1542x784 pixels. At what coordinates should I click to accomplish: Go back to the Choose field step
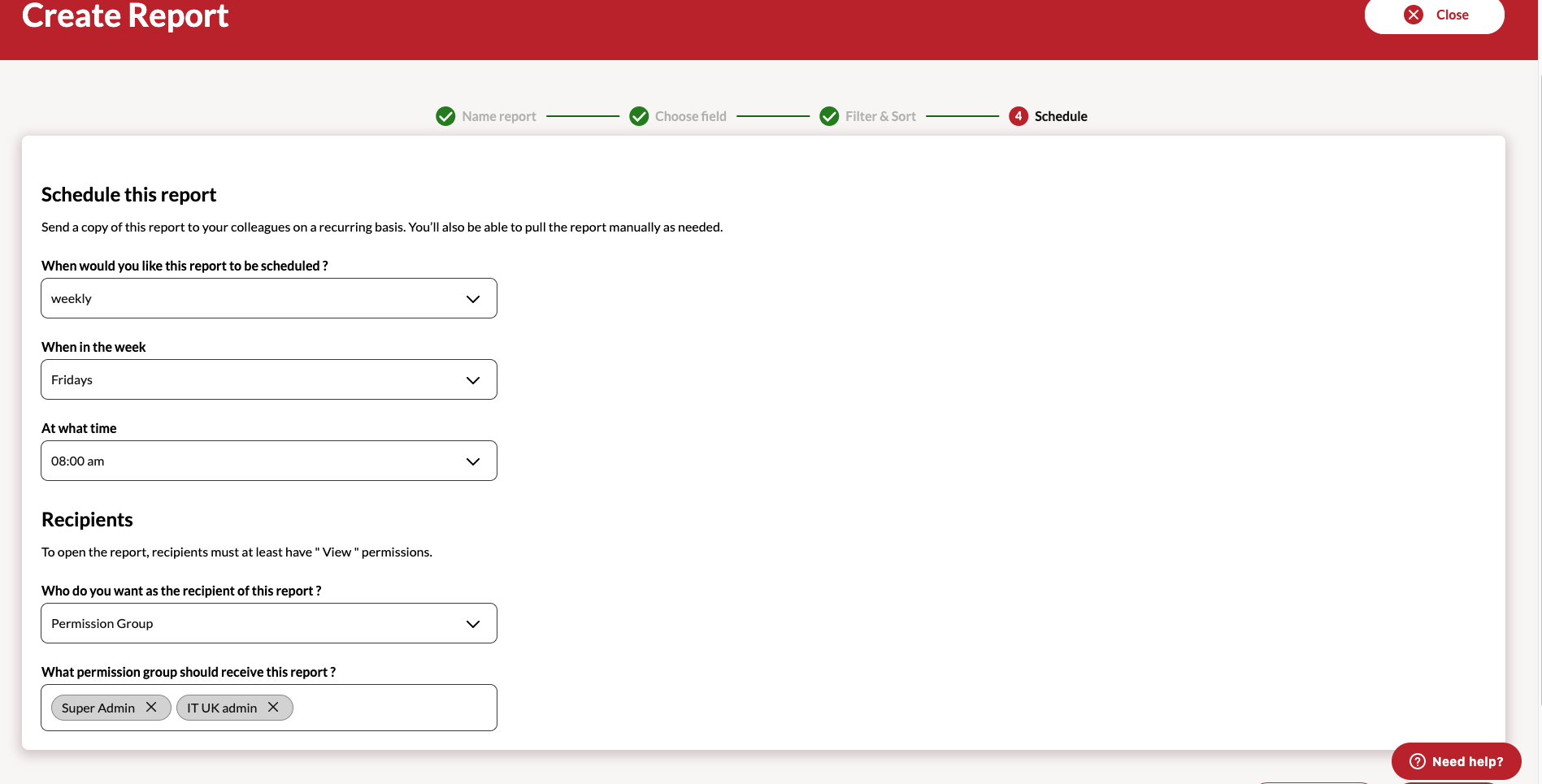[691, 116]
